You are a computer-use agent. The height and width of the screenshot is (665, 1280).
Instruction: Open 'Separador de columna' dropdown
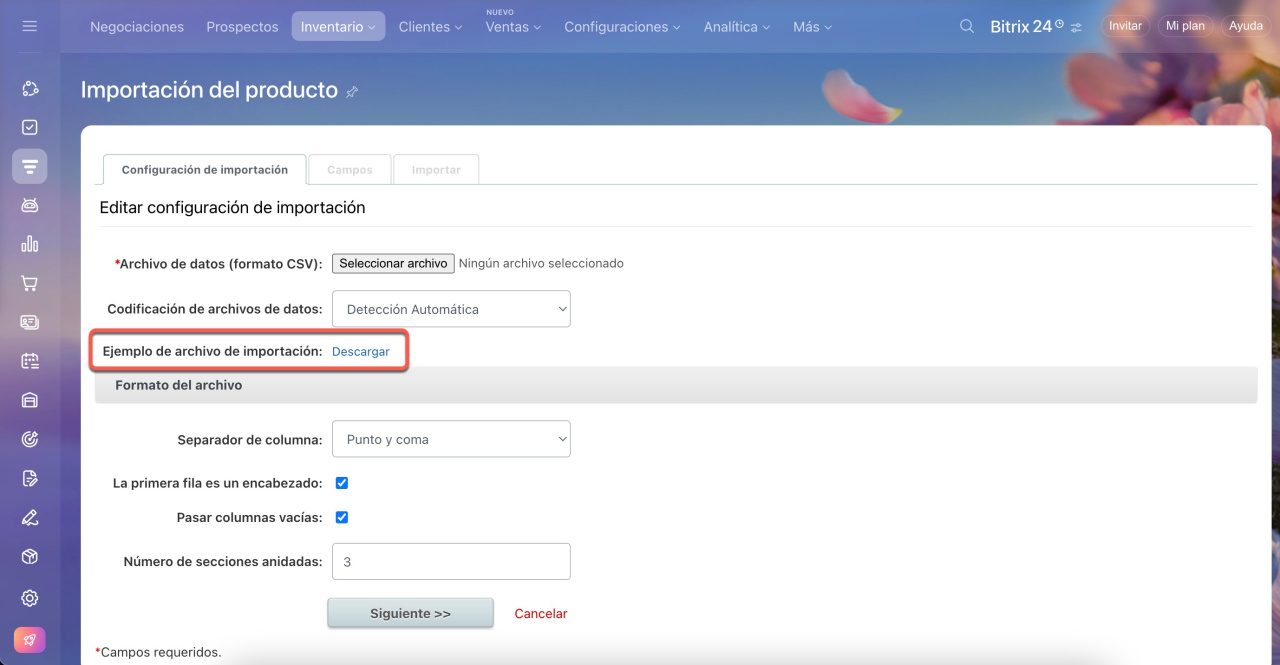(451, 439)
